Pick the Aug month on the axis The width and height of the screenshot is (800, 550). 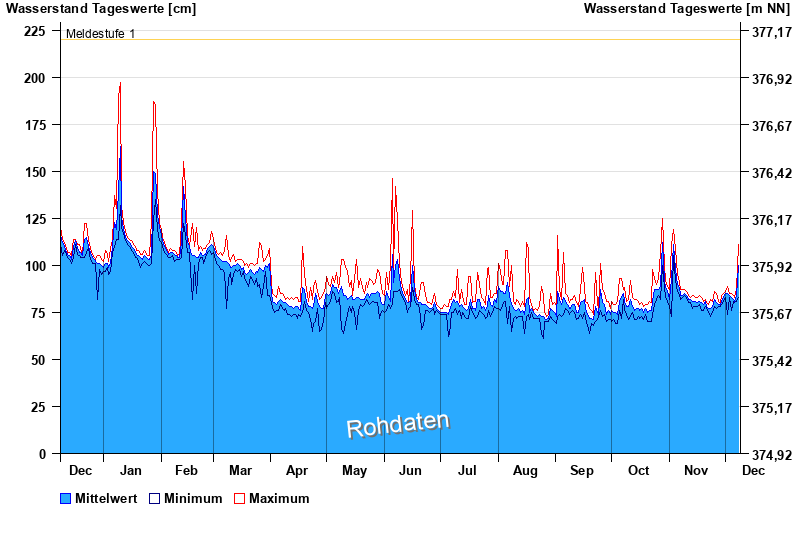(525, 470)
